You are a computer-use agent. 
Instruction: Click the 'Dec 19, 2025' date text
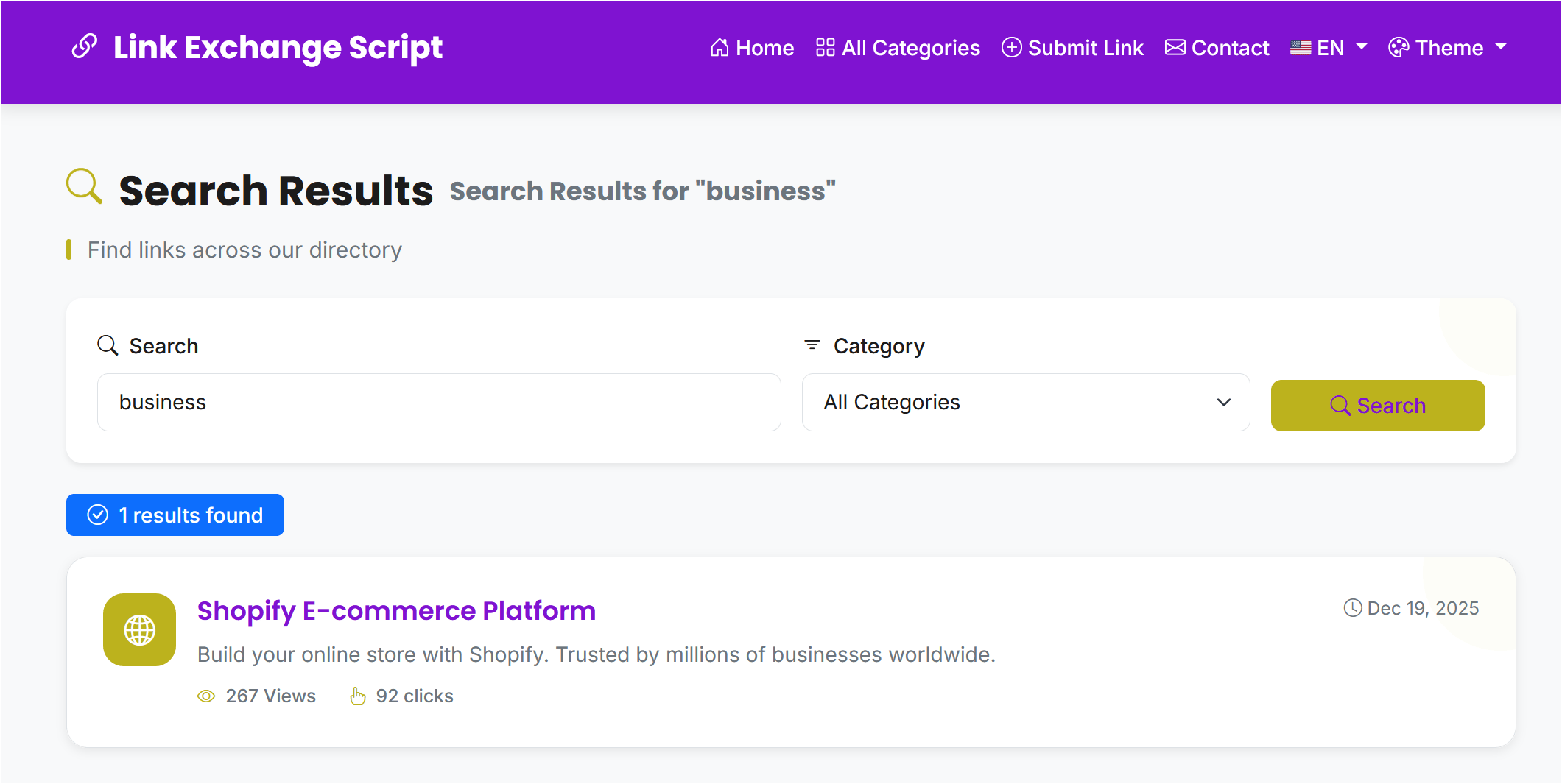(1423, 608)
